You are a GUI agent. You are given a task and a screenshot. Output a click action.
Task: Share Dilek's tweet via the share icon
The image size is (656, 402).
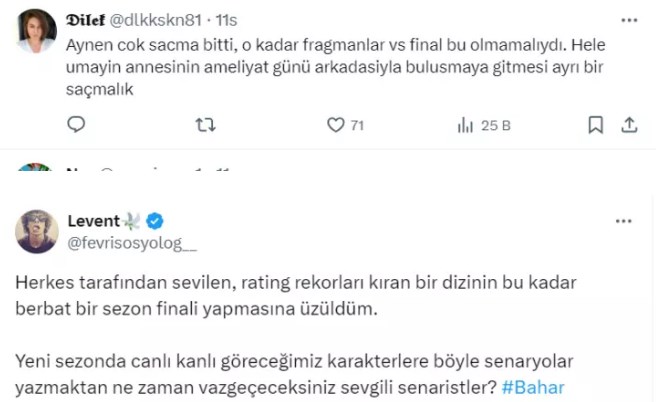click(x=630, y=125)
